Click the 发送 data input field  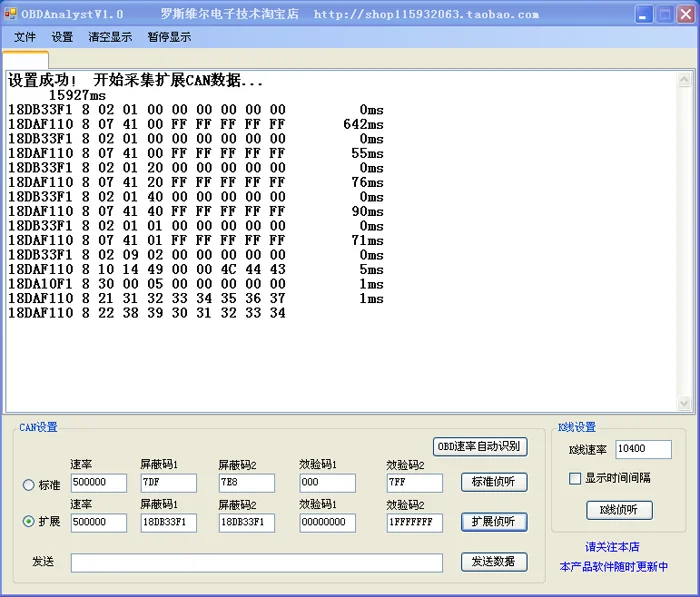257,563
